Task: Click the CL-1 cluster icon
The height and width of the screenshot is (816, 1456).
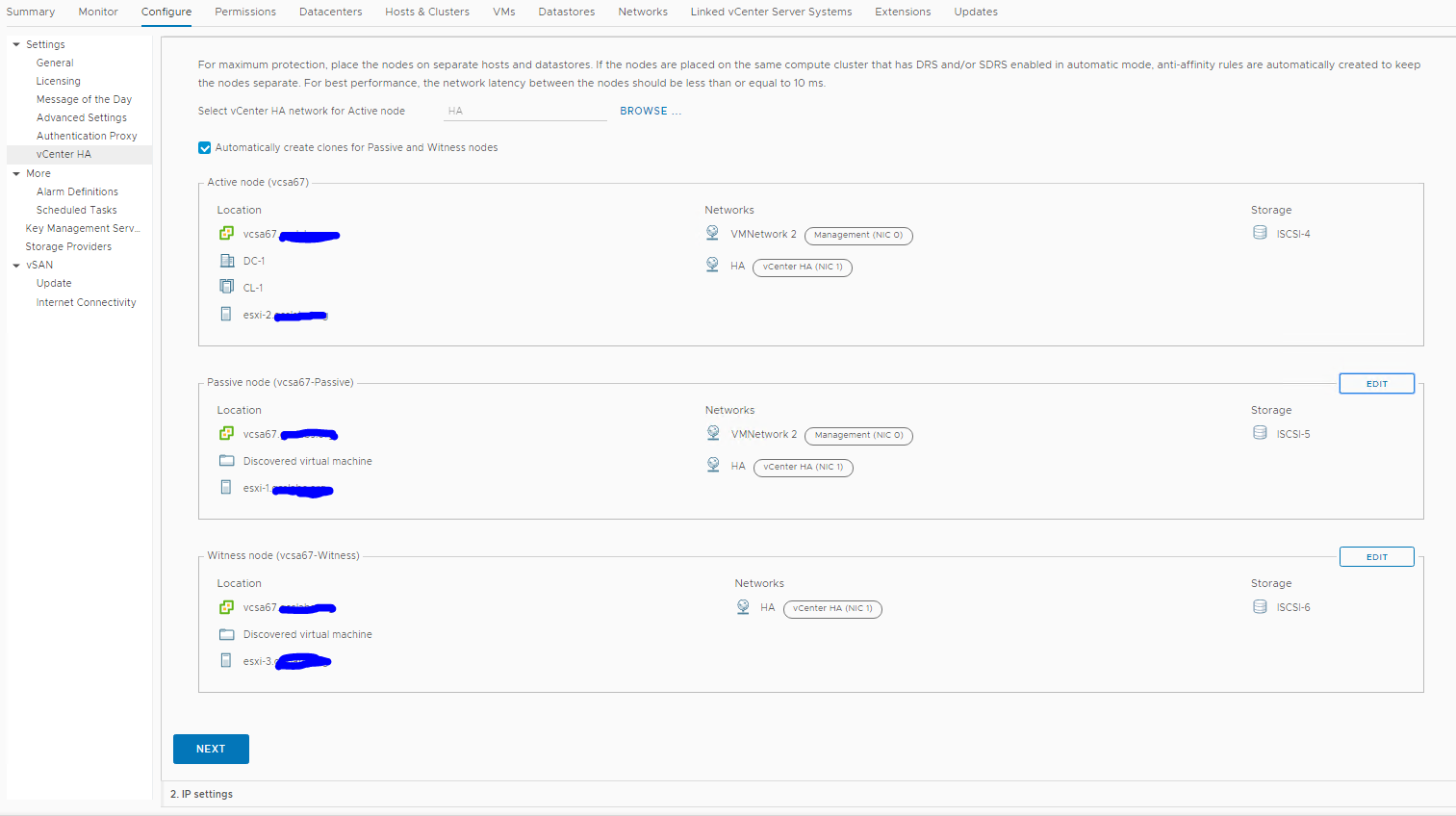Action: pos(226,287)
